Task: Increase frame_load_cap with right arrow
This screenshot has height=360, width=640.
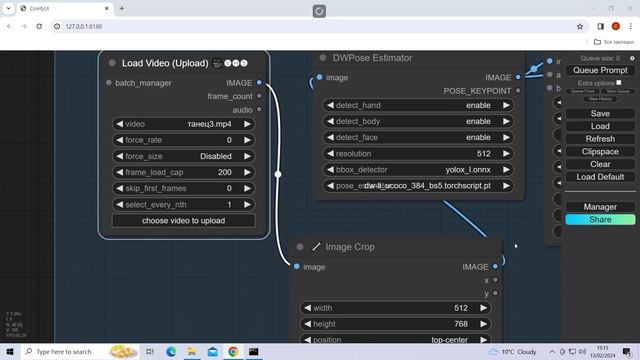Action: [x=247, y=172]
